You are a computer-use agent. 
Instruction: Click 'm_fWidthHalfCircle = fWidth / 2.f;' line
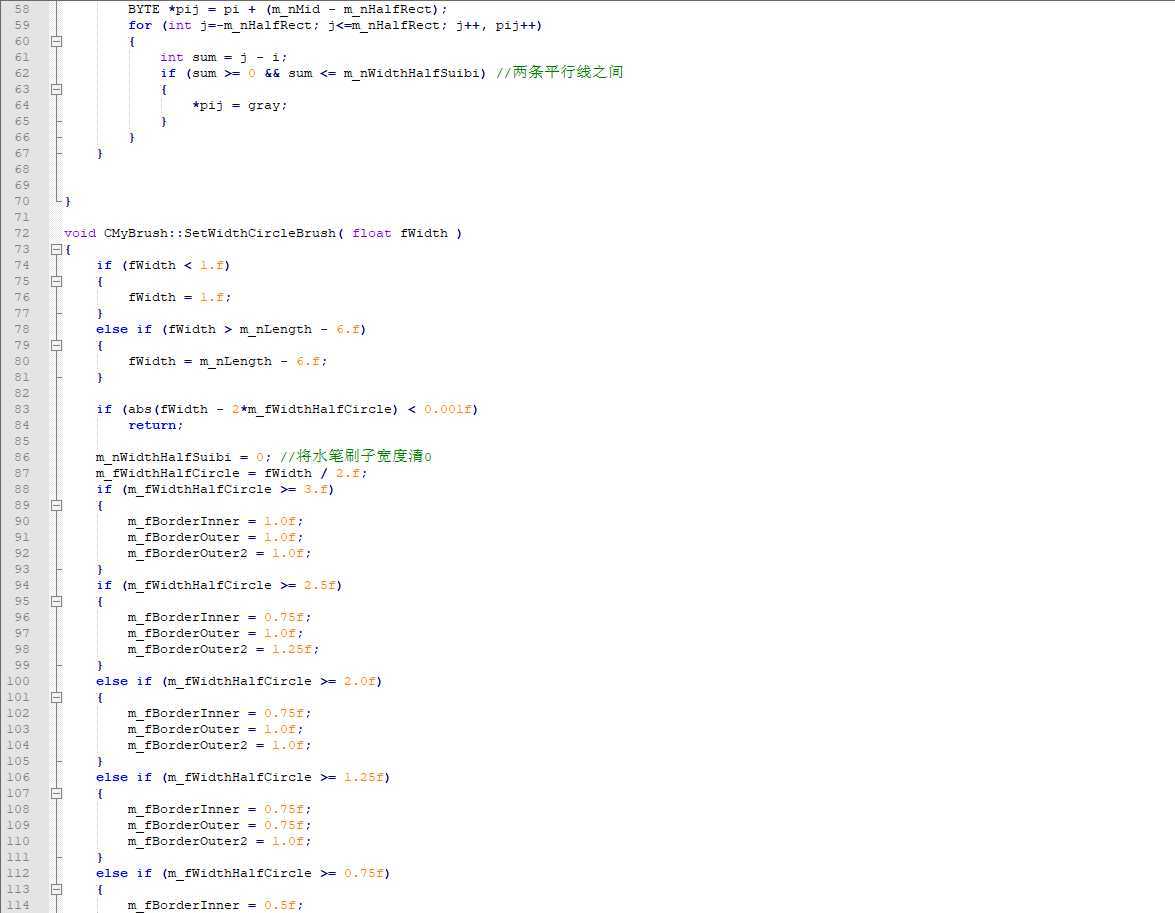[232, 473]
